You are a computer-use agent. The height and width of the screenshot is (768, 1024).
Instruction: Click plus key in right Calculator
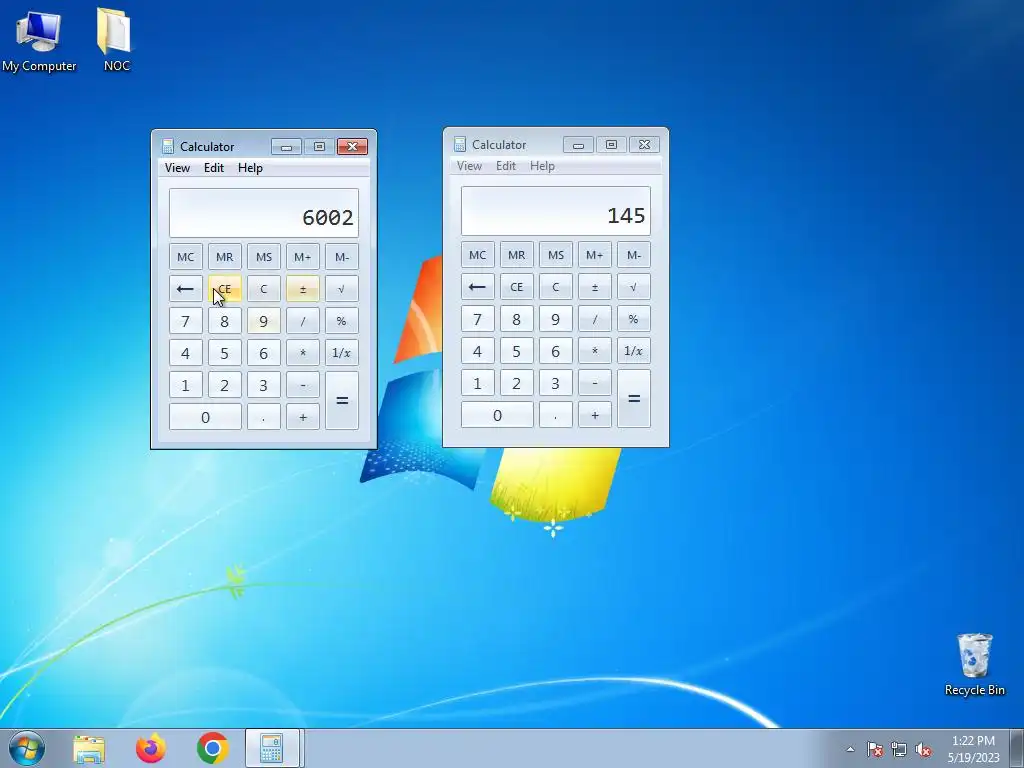click(x=594, y=415)
